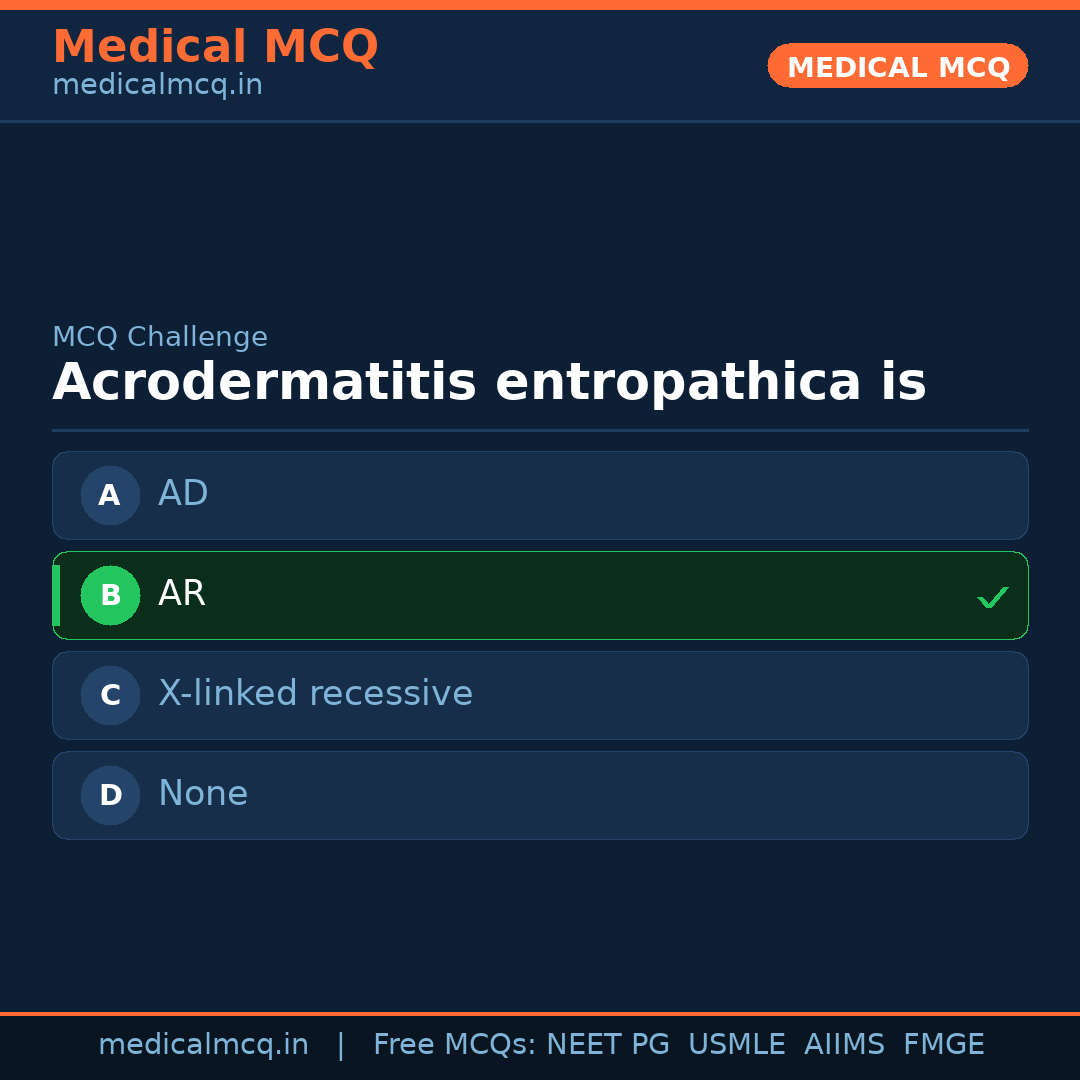Click the green B letter badge
1080x1080 pixels.
[110, 595]
